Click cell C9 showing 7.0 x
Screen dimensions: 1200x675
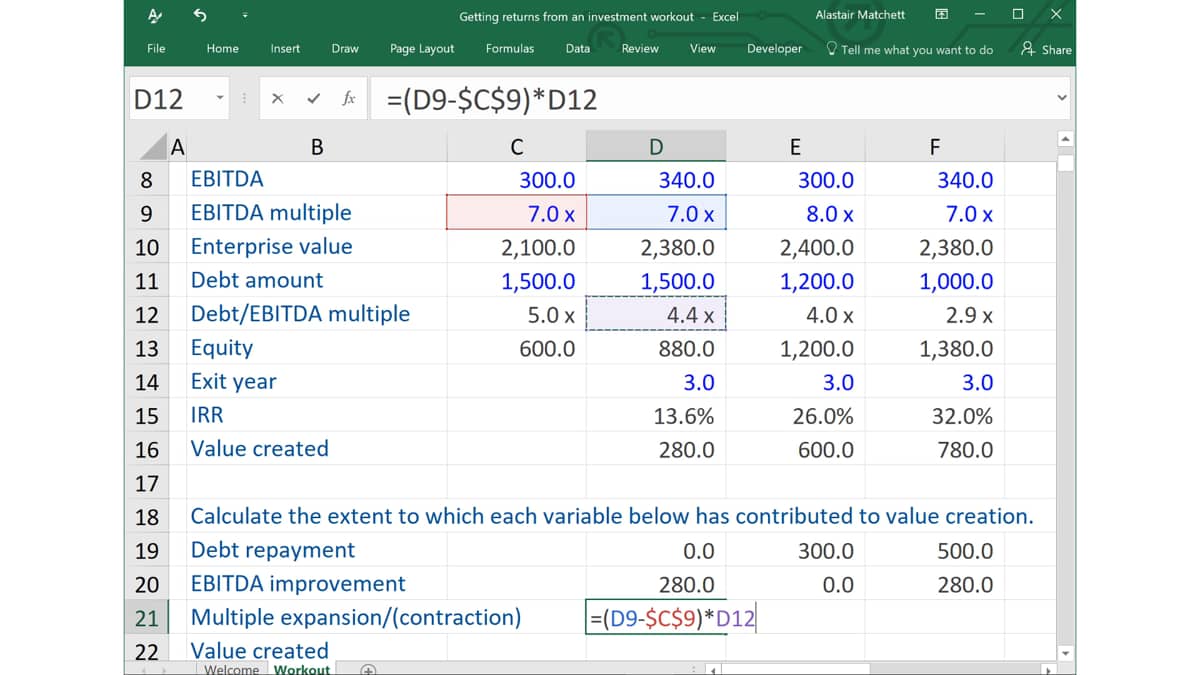coord(516,213)
